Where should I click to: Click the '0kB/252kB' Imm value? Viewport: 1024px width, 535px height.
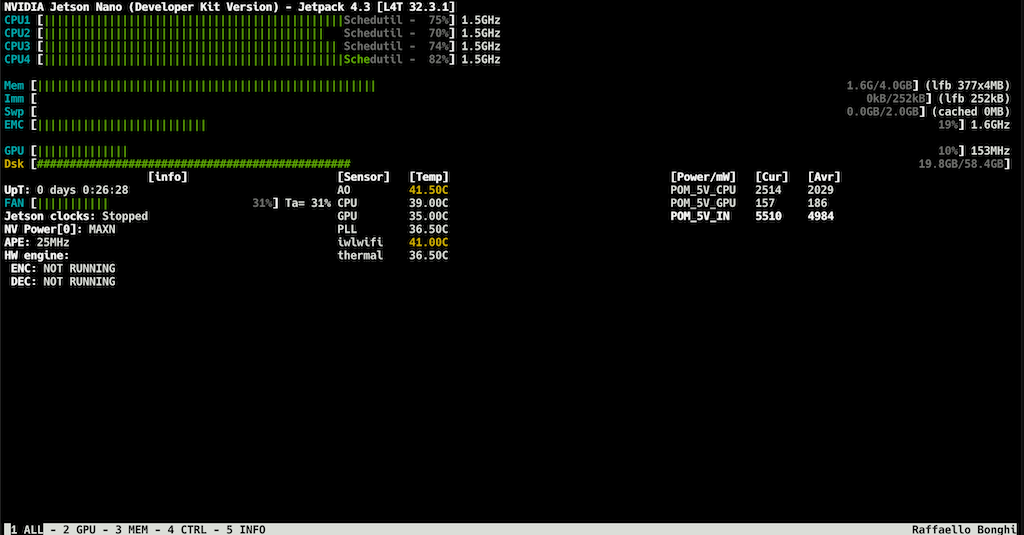pos(895,99)
